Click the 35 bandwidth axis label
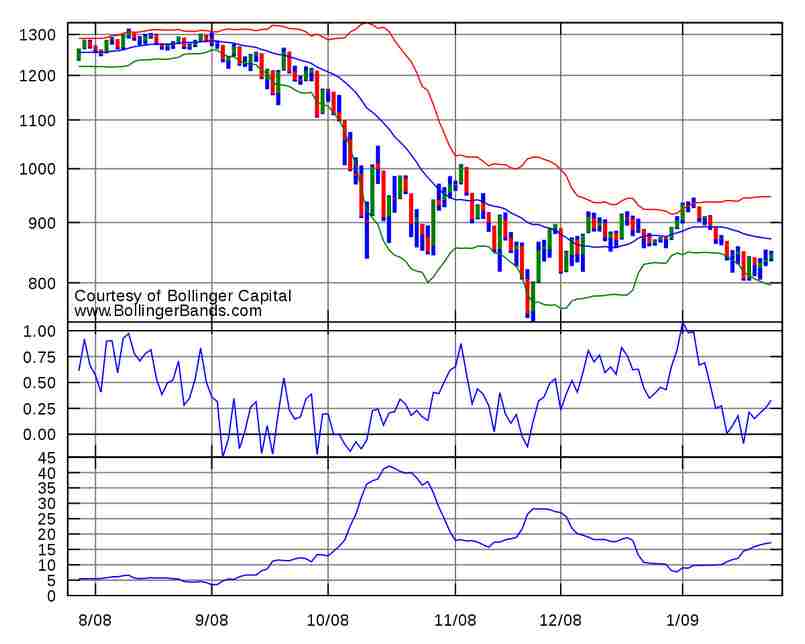805x644 pixels. click(47, 488)
